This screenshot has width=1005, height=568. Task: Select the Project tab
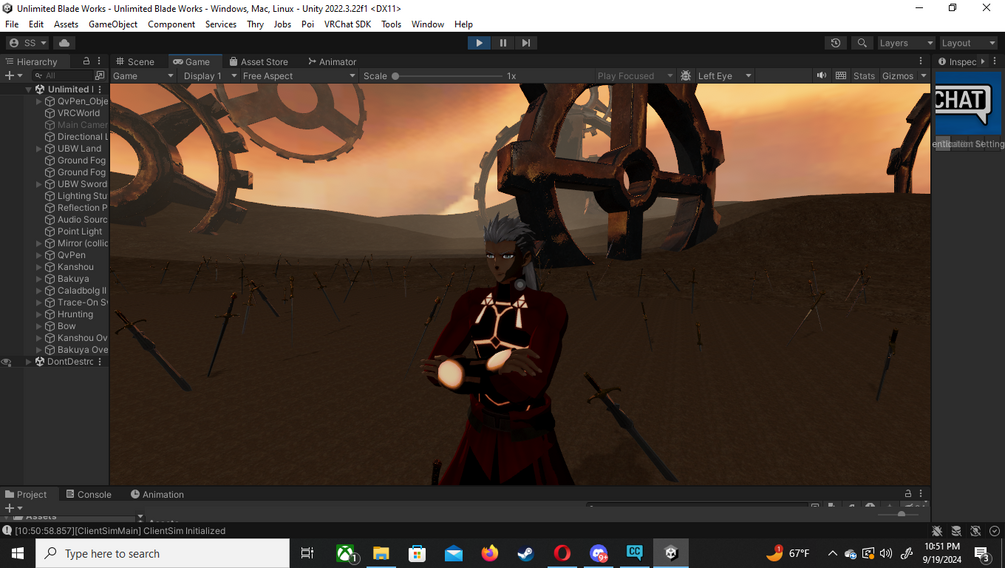point(26,494)
